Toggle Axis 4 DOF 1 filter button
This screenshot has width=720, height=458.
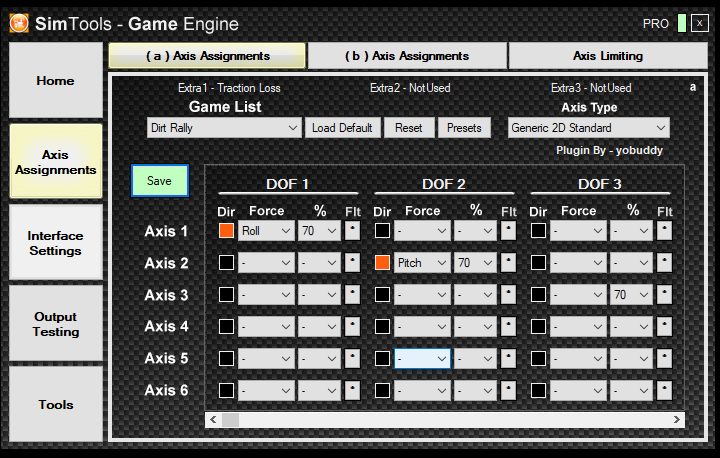tap(352, 327)
